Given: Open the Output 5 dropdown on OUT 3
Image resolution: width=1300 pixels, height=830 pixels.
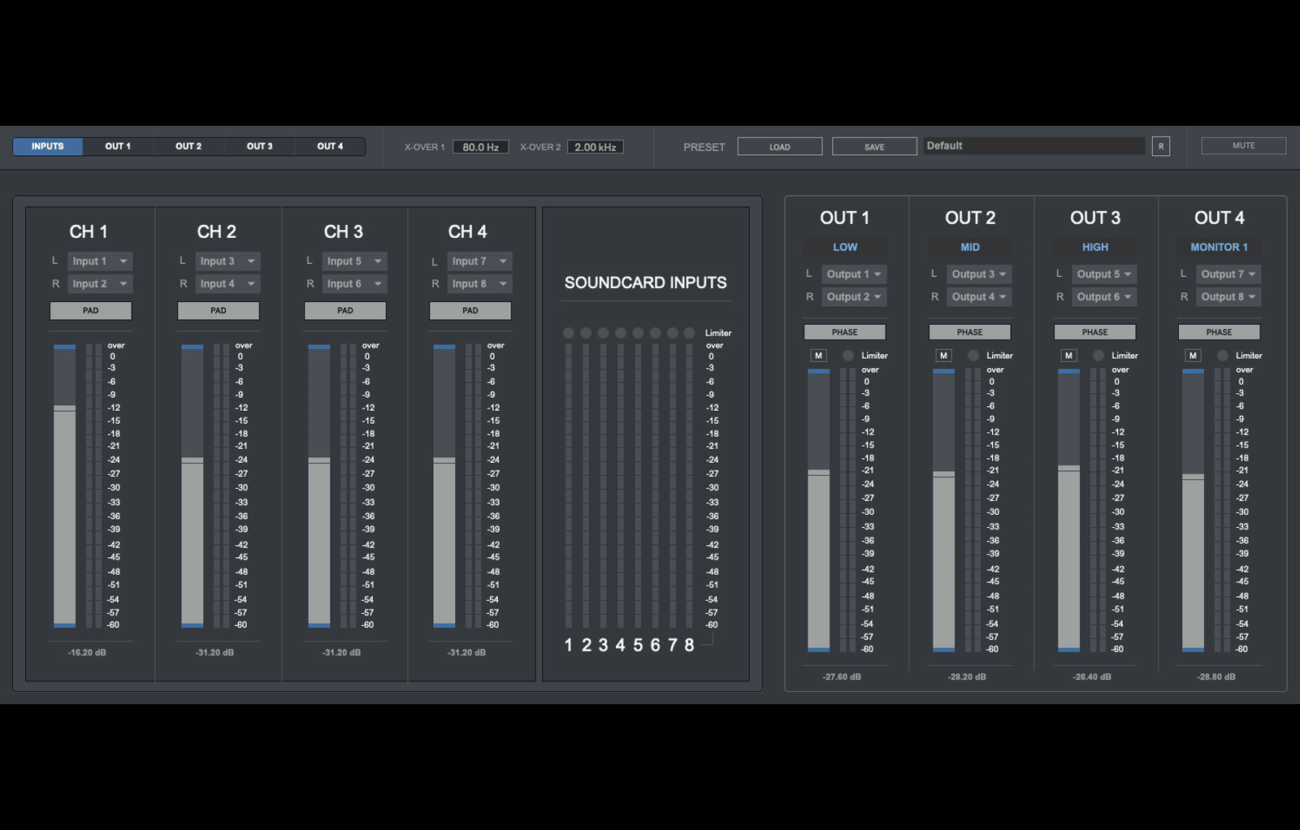Looking at the screenshot, I should coord(1103,273).
